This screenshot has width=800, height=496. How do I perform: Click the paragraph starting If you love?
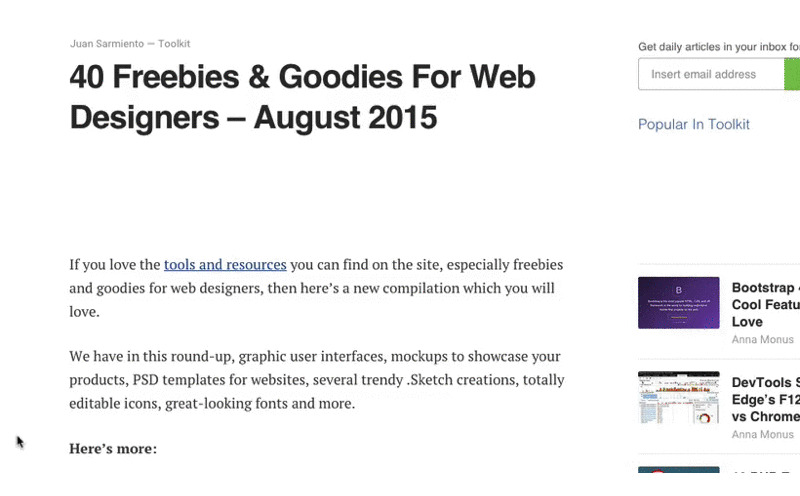(x=316, y=288)
